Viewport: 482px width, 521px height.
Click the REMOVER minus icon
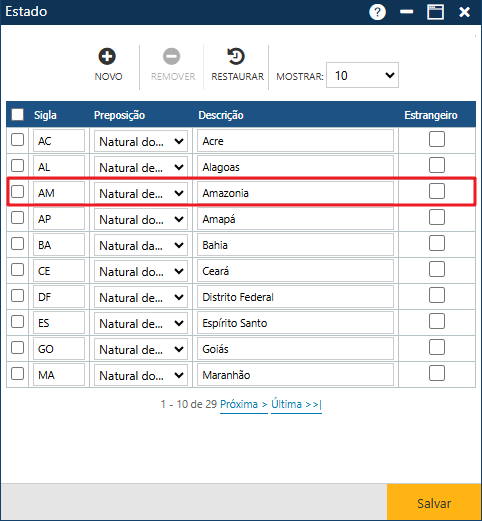point(171,56)
